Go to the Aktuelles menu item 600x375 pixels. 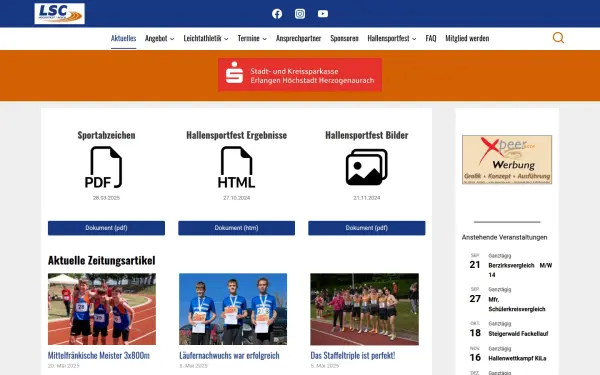(x=124, y=38)
